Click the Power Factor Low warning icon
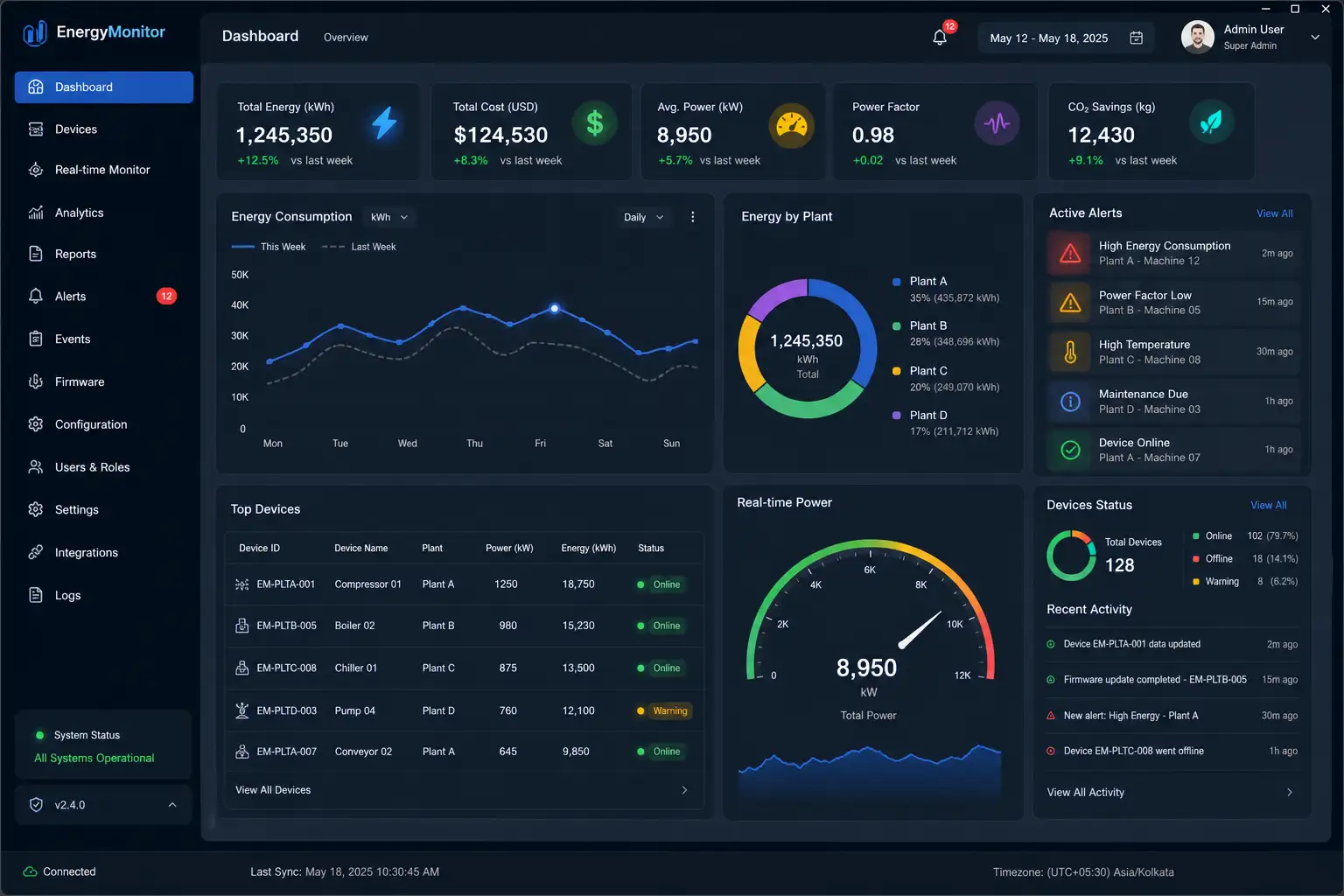 tap(1070, 303)
